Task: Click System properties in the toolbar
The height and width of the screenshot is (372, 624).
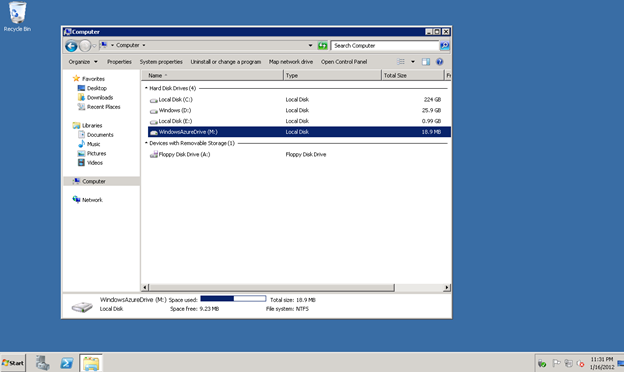Action: coord(161,62)
